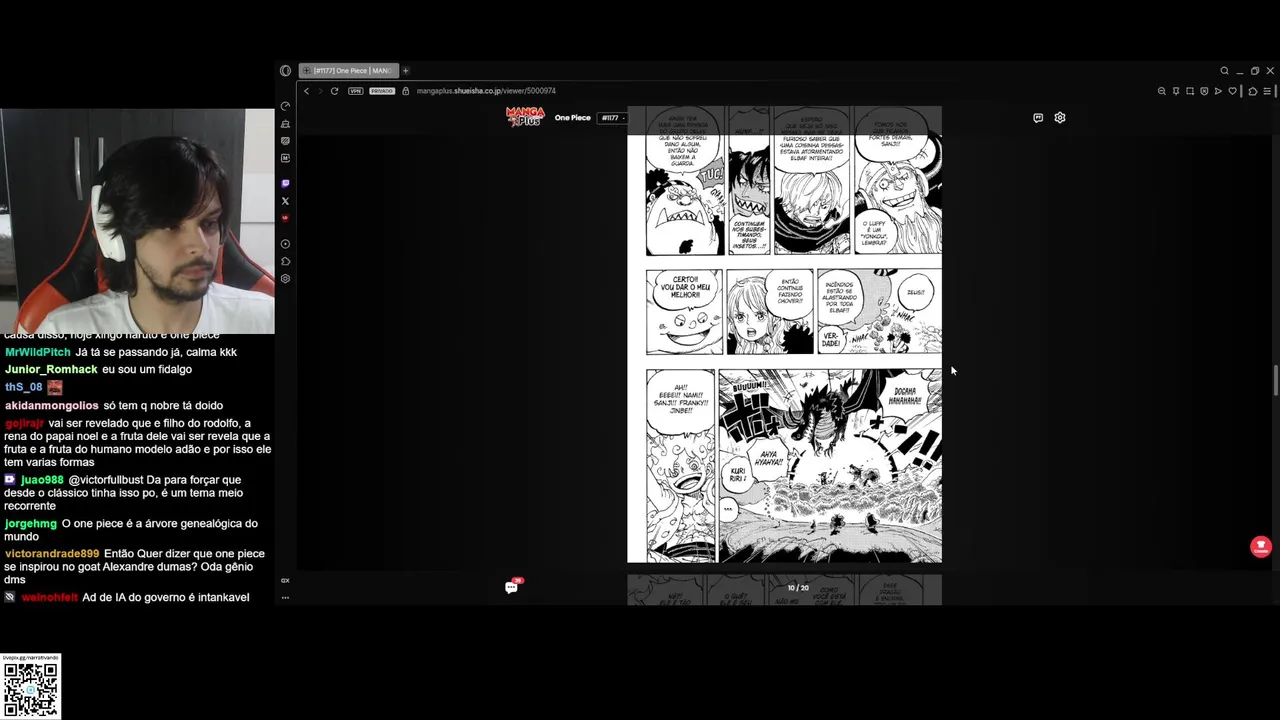Click the page scrollbar thumb on right
Screen dimensions: 1280x720
pyautogui.click(x=1275, y=381)
